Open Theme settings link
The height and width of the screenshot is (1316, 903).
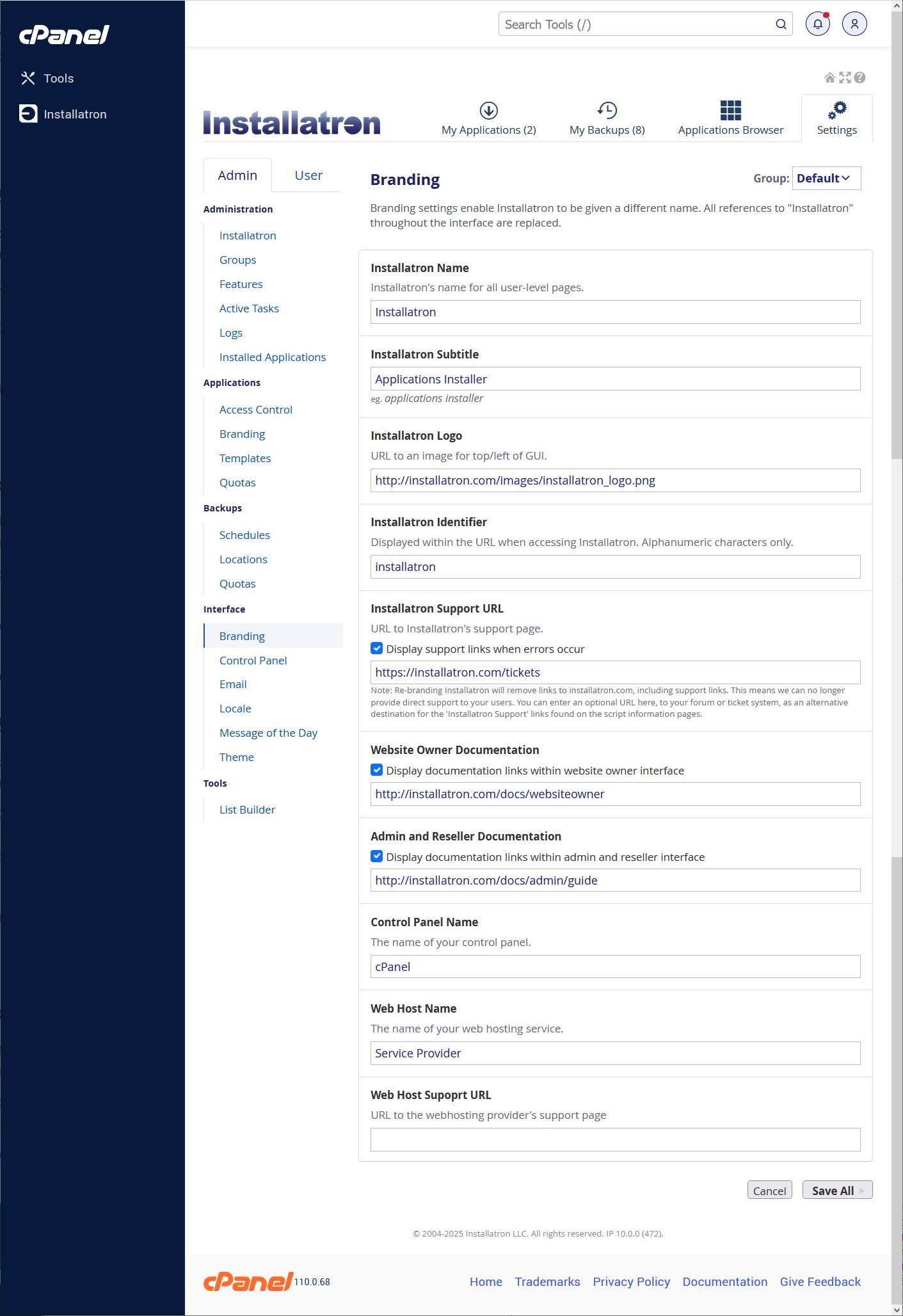237,757
